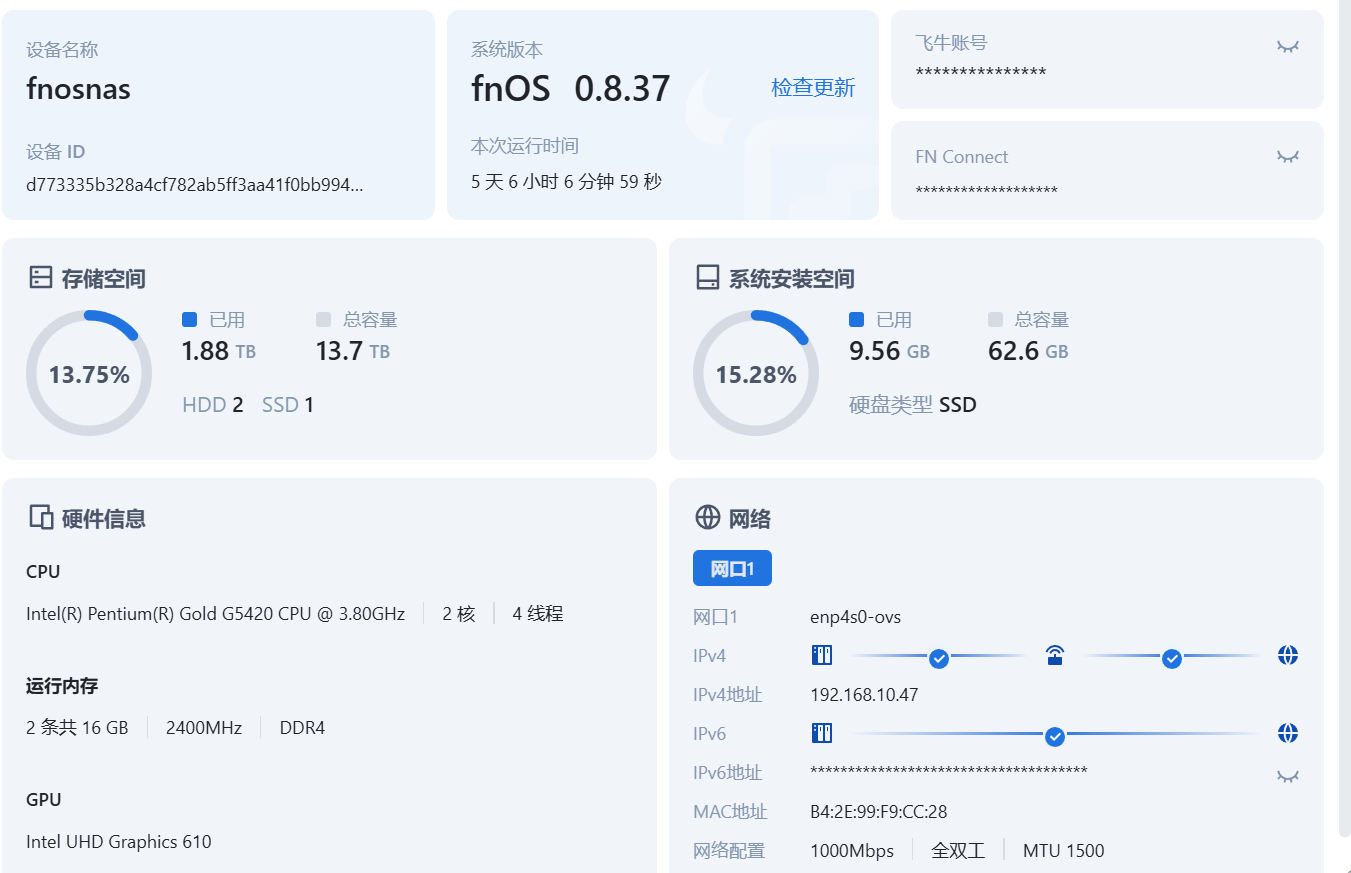Click the 存储空间 storage header icon
Screen dimensions: 1351x873
pos(40,278)
